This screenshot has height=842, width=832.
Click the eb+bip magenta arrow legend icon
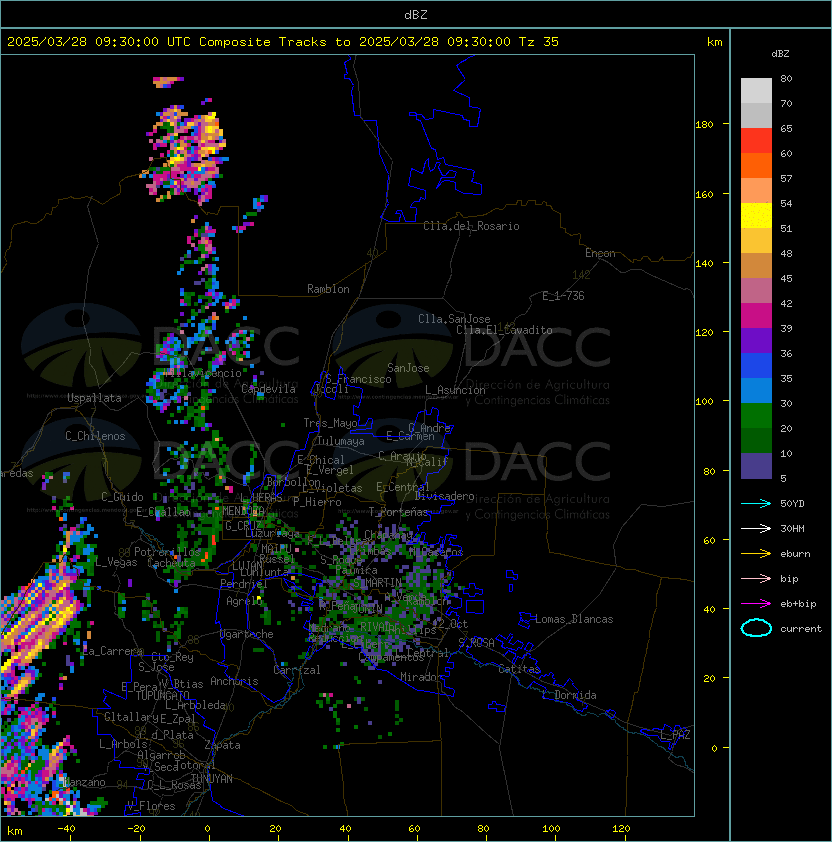pyautogui.click(x=756, y=604)
